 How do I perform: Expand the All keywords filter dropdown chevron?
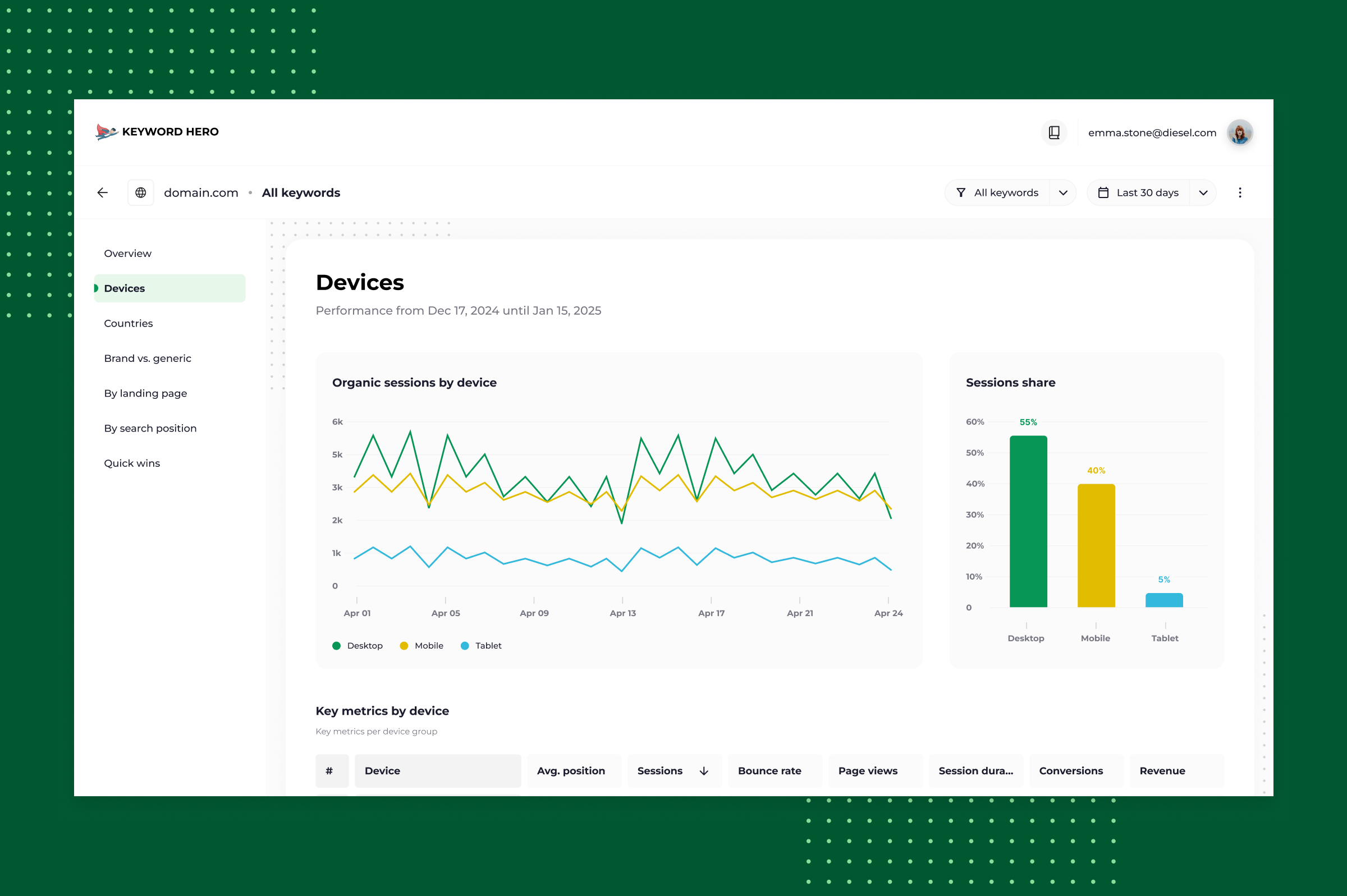[x=1063, y=192]
